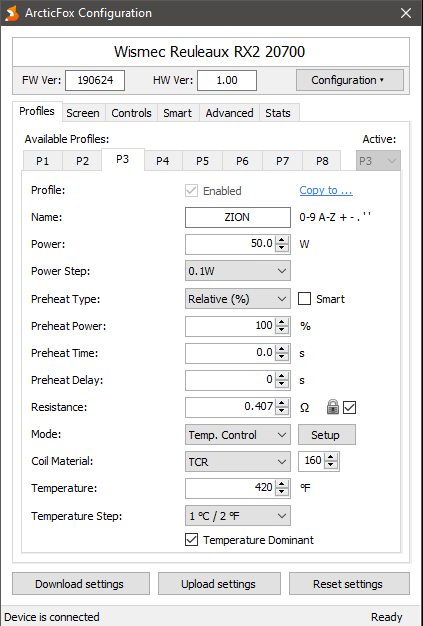Viewport: 423px width, 626px height.
Task: Select profile tab P3
Action: pyautogui.click(x=123, y=159)
